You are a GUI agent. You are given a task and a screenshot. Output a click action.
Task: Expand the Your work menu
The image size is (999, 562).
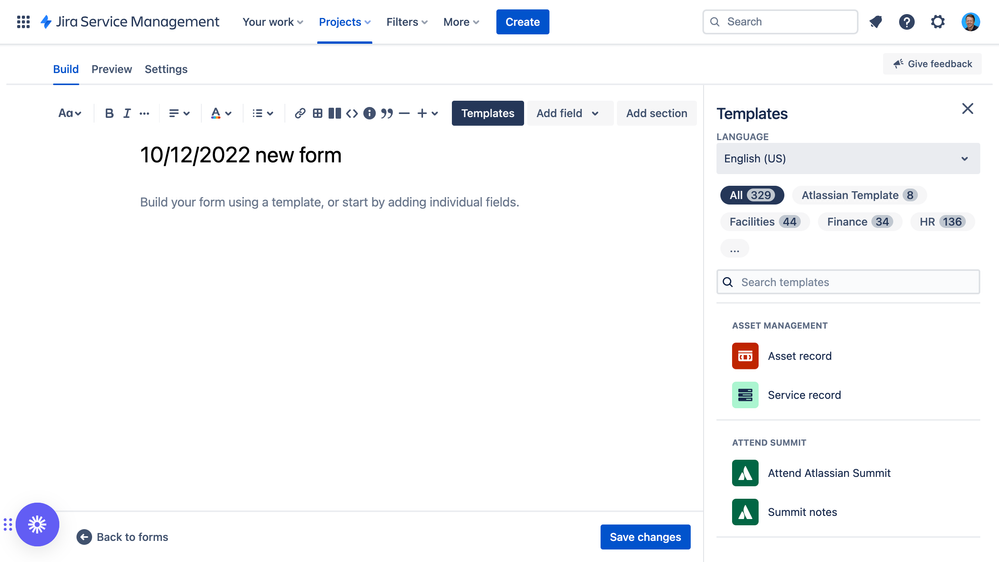[x=273, y=22]
